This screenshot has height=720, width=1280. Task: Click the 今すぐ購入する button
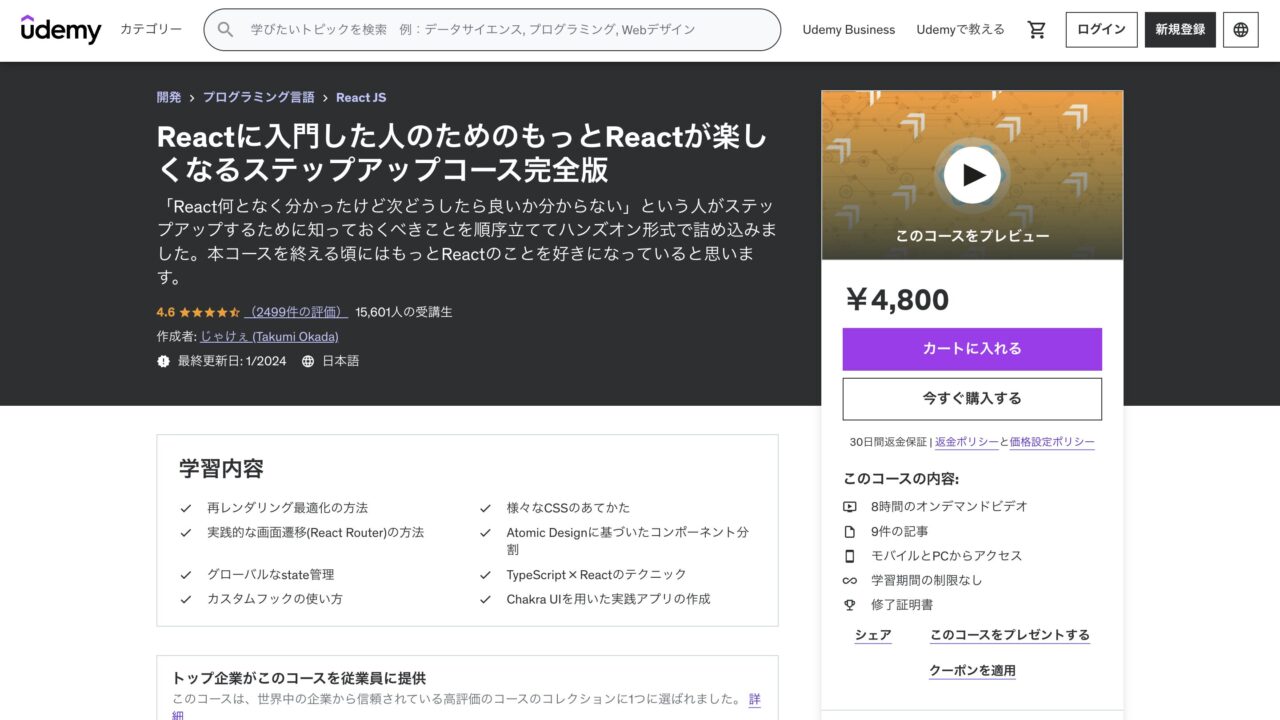[x=971, y=398]
